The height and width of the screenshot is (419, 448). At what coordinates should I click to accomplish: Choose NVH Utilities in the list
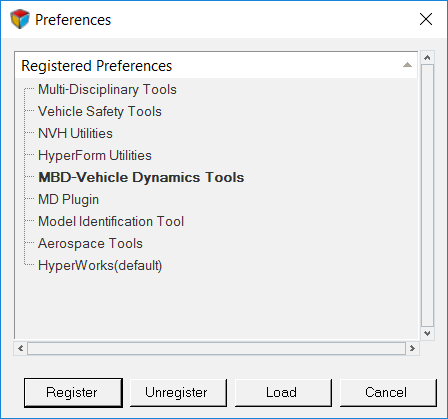75,133
